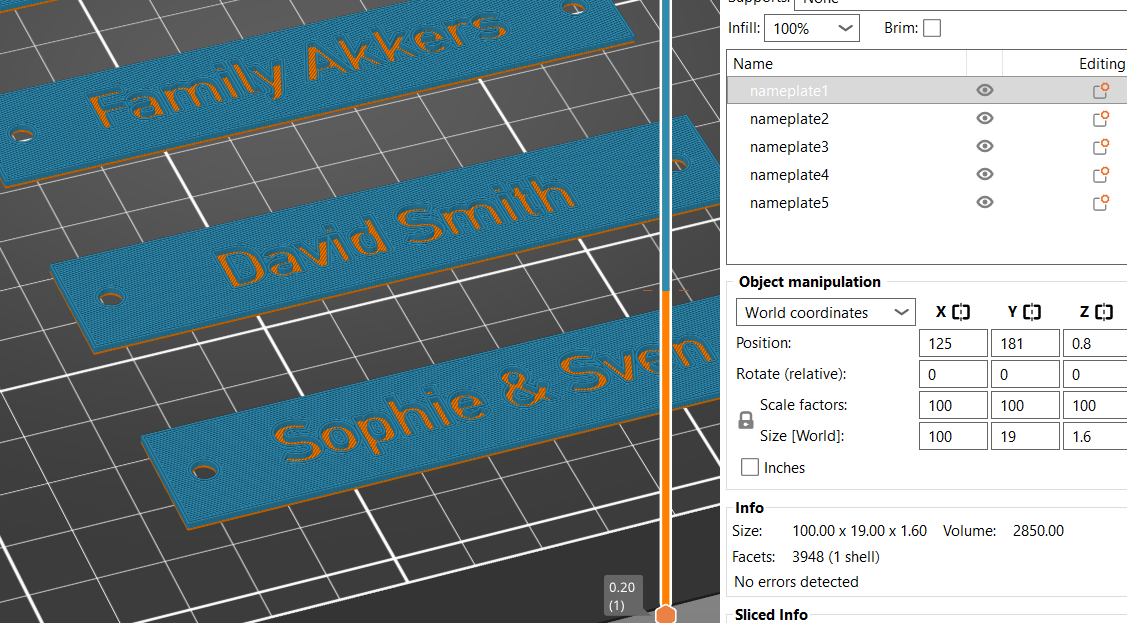Click the Rotate Z field
This screenshot has height=623, width=1127.
coord(1095,374)
